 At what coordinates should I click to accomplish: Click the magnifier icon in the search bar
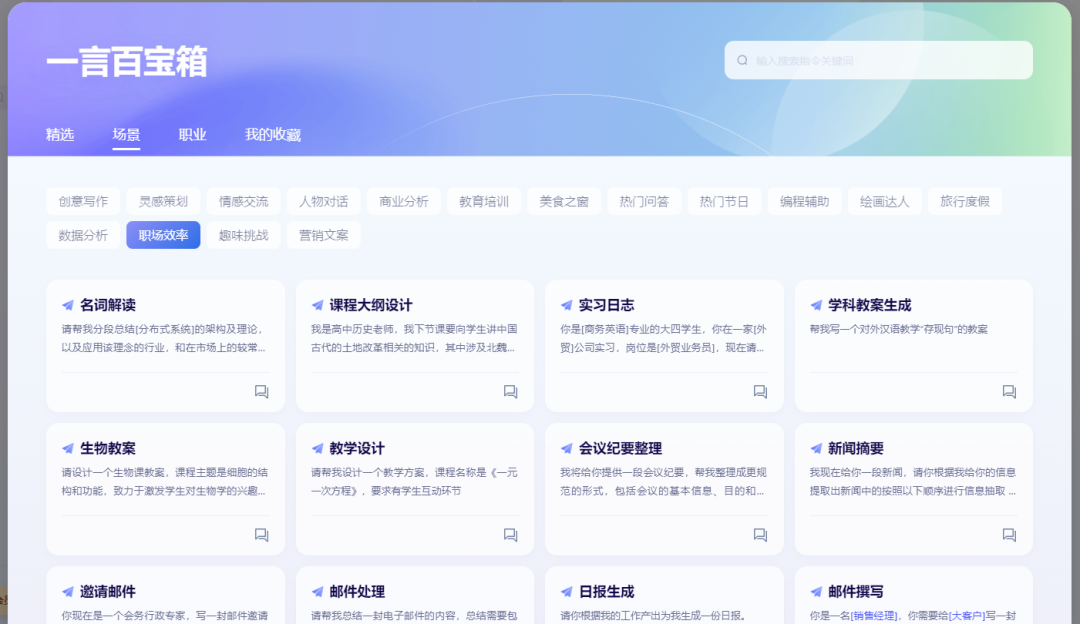(741, 60)
